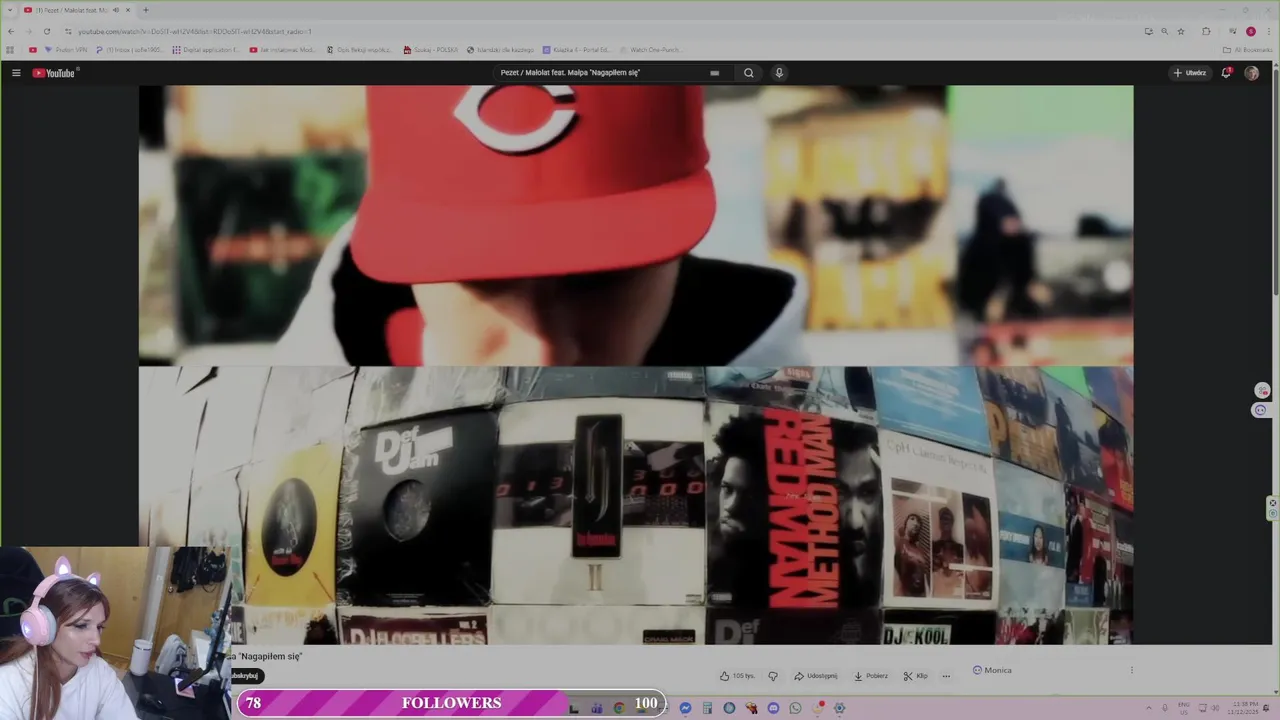The width and height of the screenshot is (1280, 720).
Task: Open the Monica extension panel below video
Action: coord(992,670)
